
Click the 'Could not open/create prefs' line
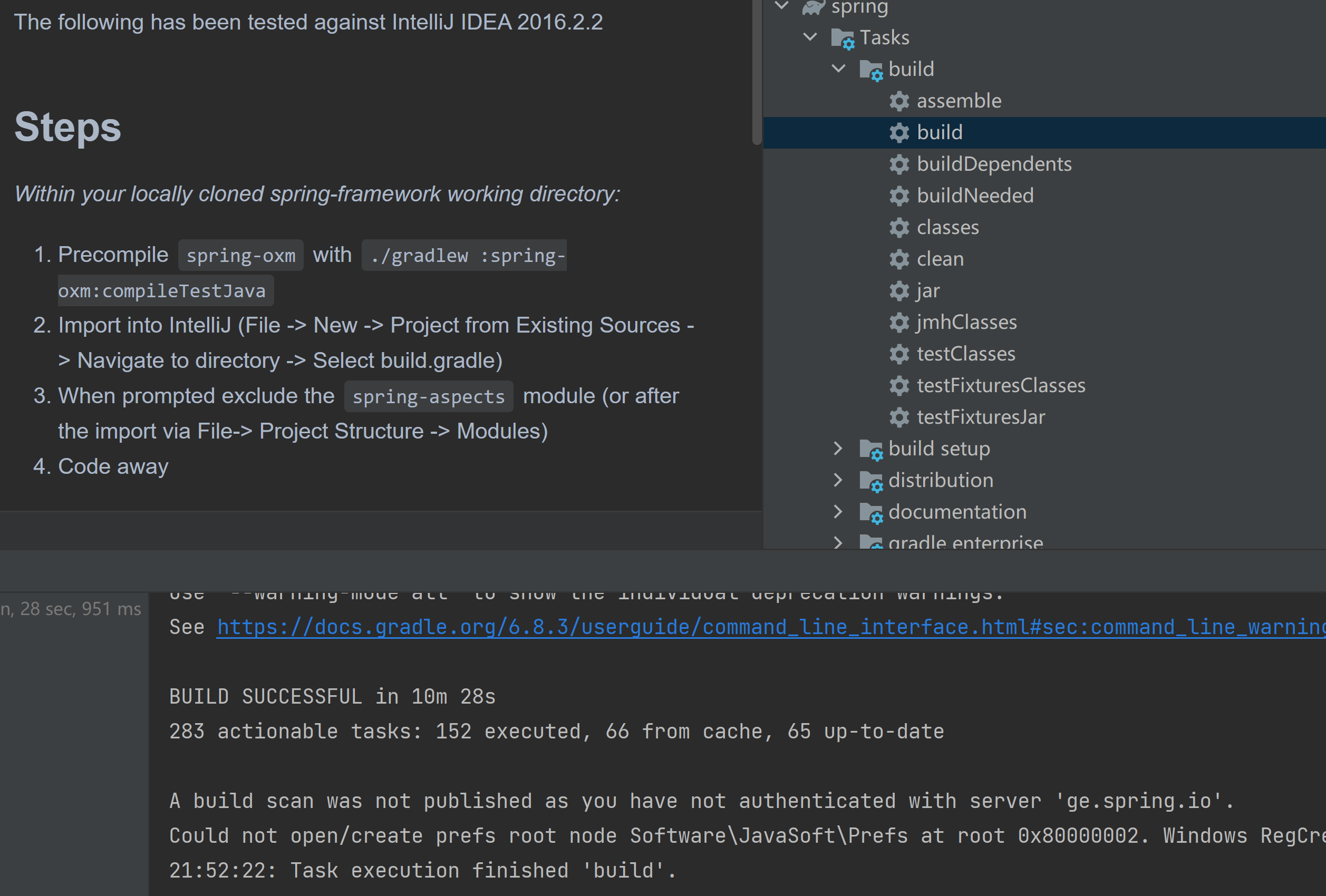click(748, 836)
